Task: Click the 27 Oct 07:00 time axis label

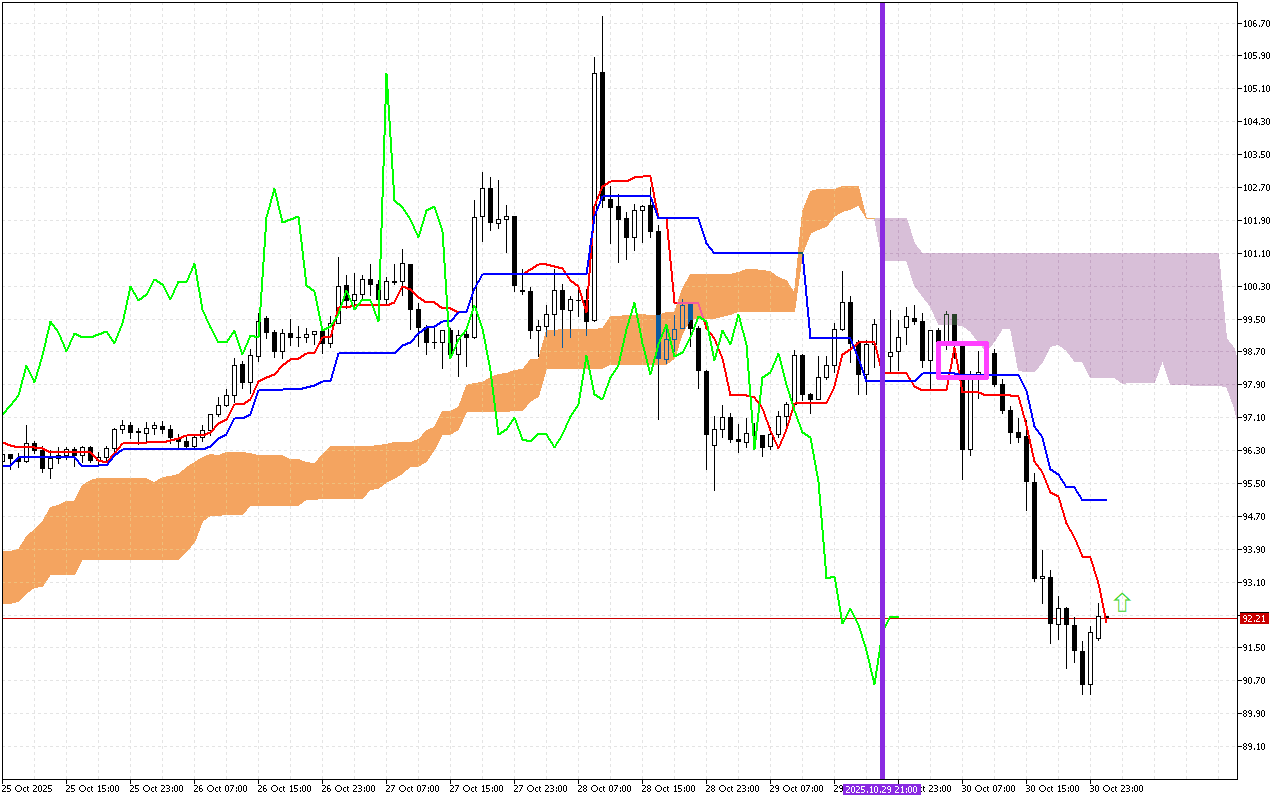Action: 412,789
